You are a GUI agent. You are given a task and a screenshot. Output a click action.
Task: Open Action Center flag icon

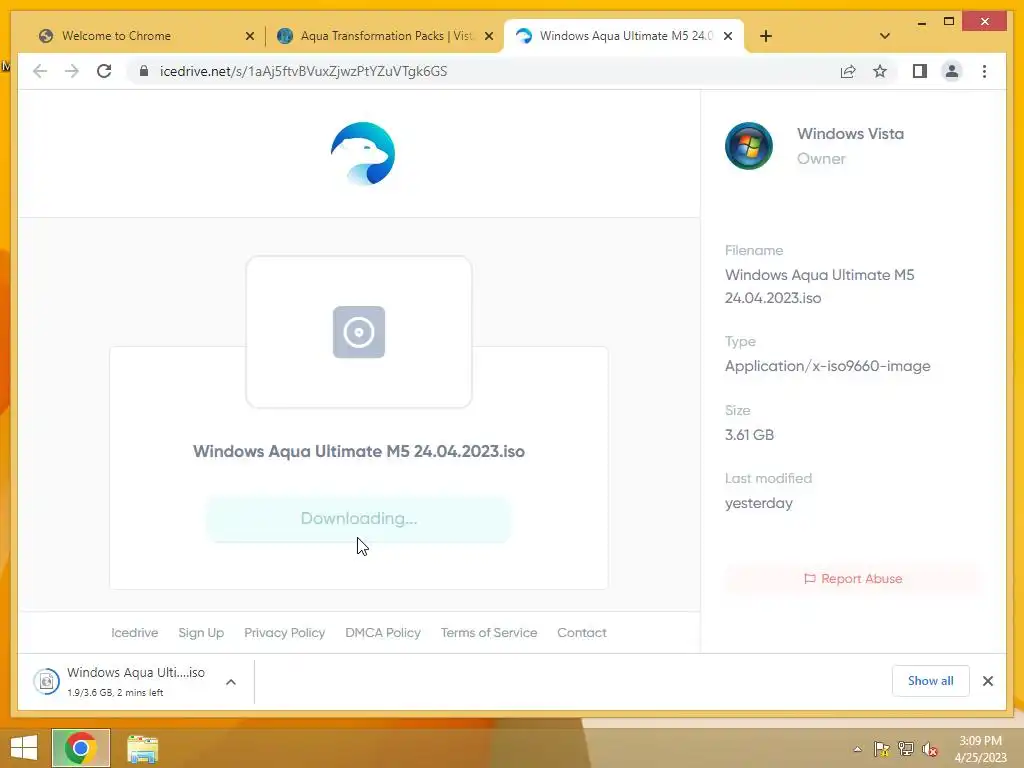tap(881, 749)
